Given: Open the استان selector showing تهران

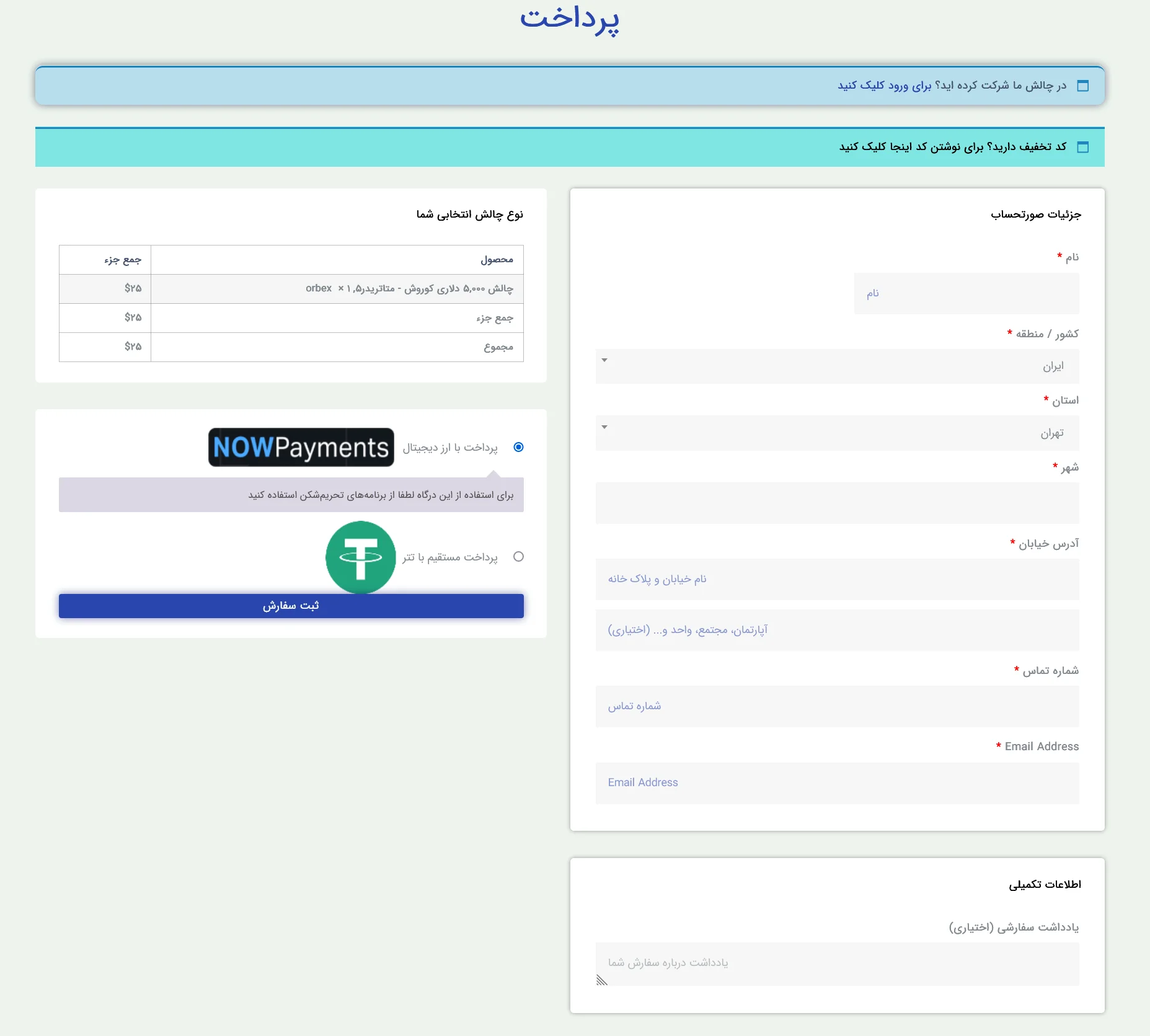Looking at the screenshot, I should point(837,433).
